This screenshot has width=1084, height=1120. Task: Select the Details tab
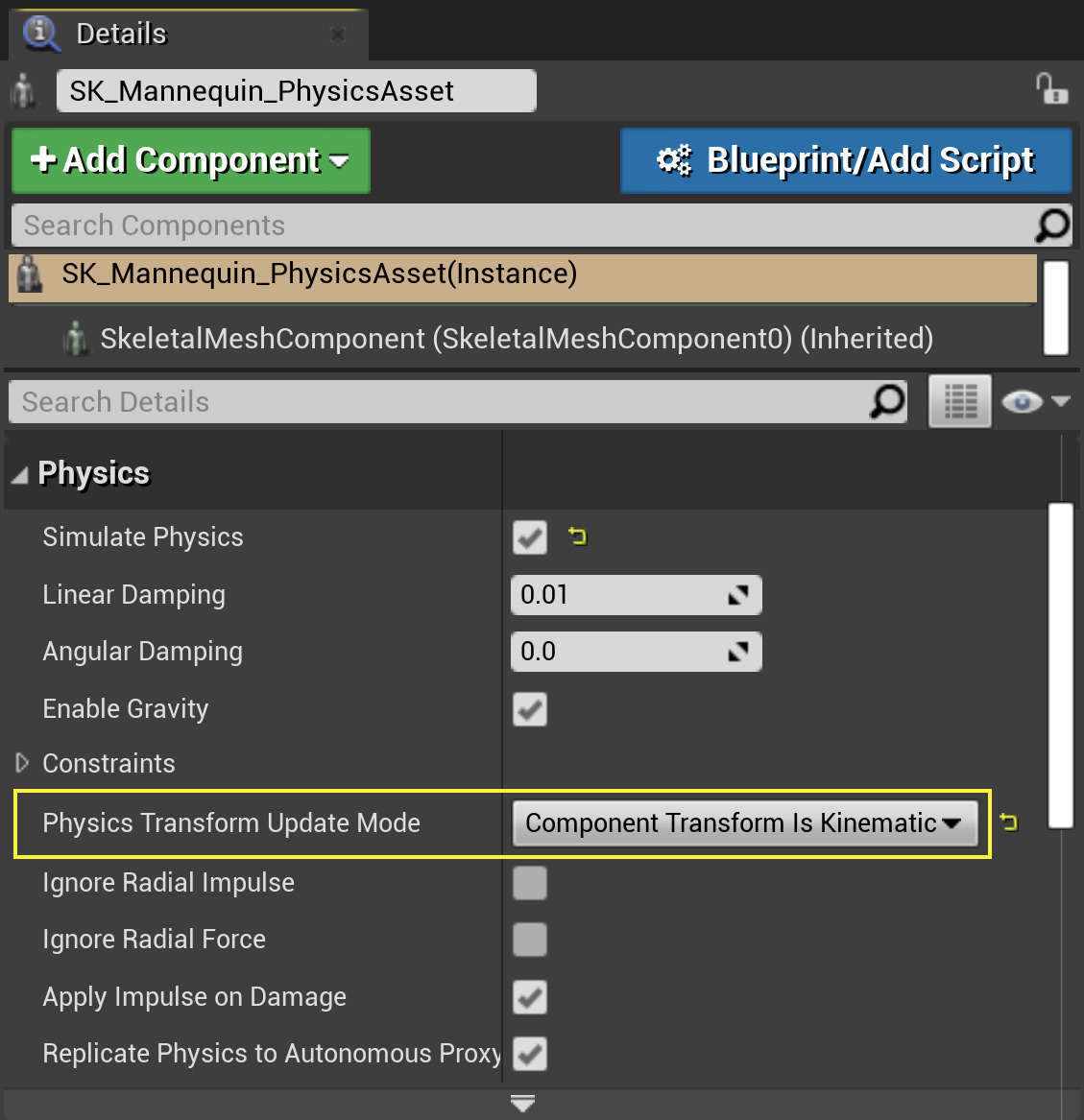tap(121, 35)
